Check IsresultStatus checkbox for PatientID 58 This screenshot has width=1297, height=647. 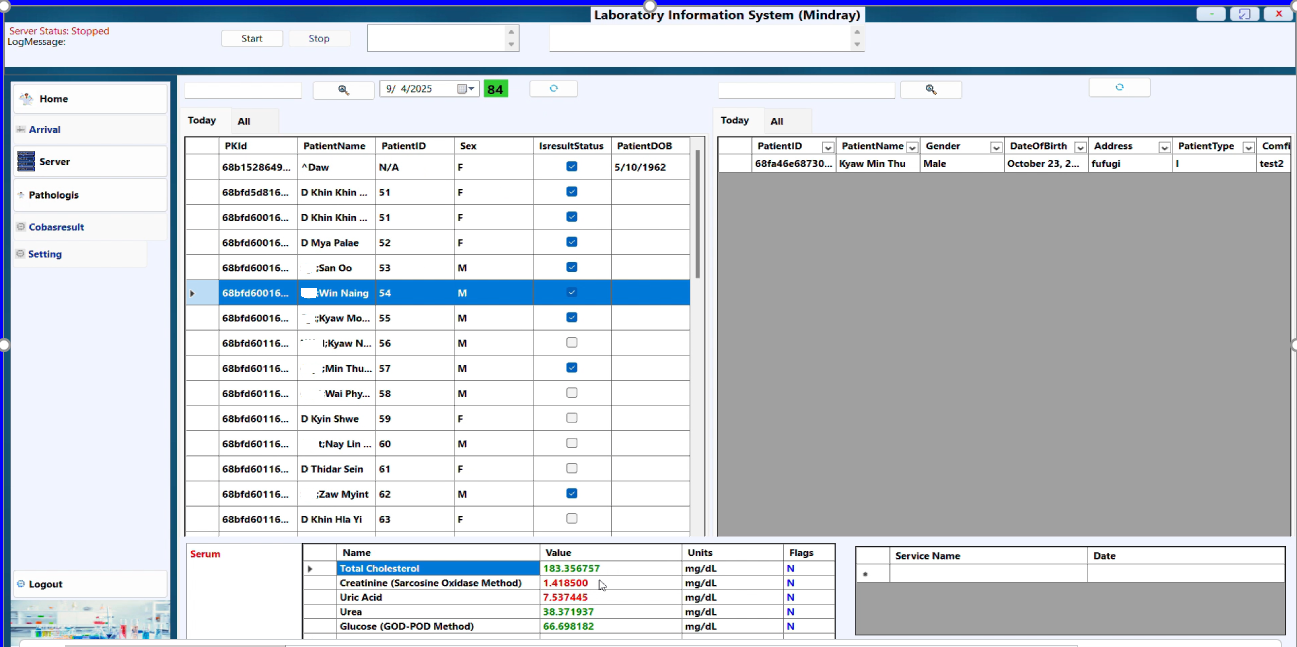[x=571, y=393]
